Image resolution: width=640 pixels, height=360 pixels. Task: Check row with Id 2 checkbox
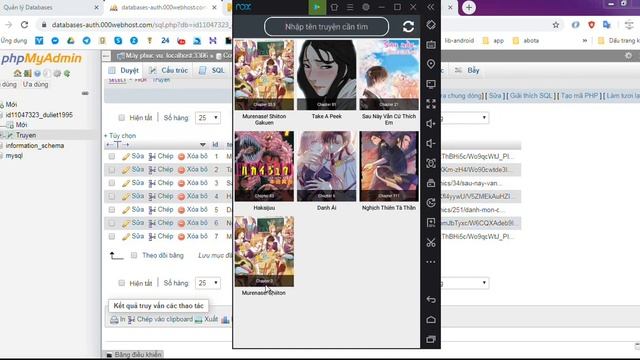click(111, 169)
